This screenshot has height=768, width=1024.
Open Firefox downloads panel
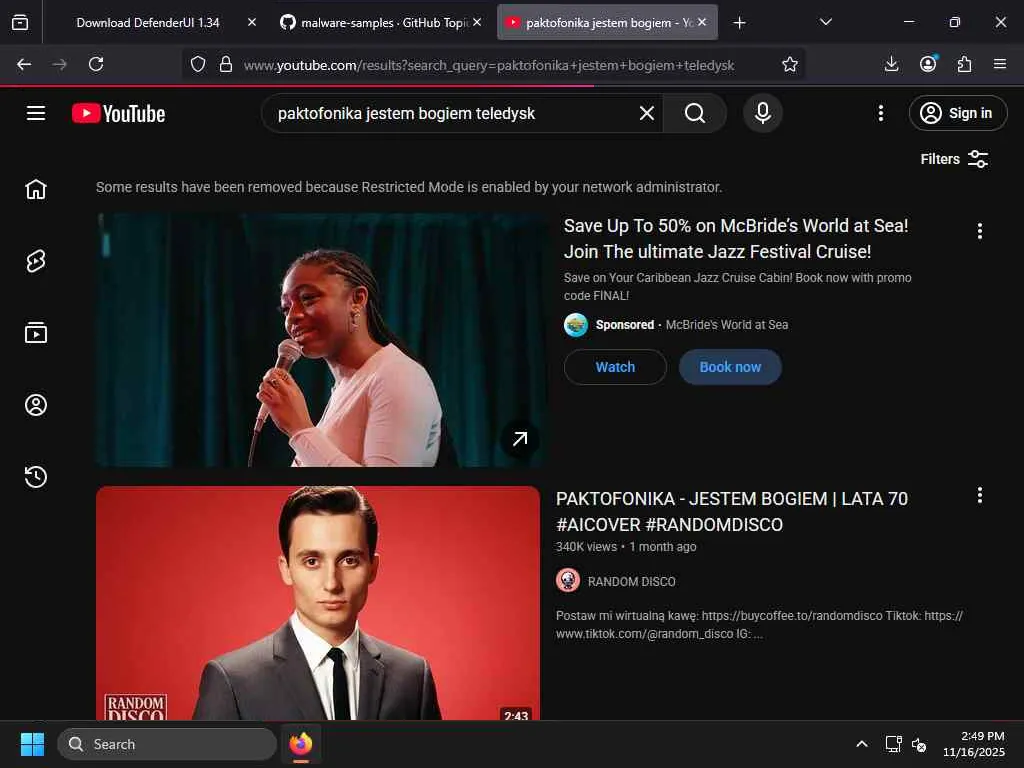tap(891, 64)
